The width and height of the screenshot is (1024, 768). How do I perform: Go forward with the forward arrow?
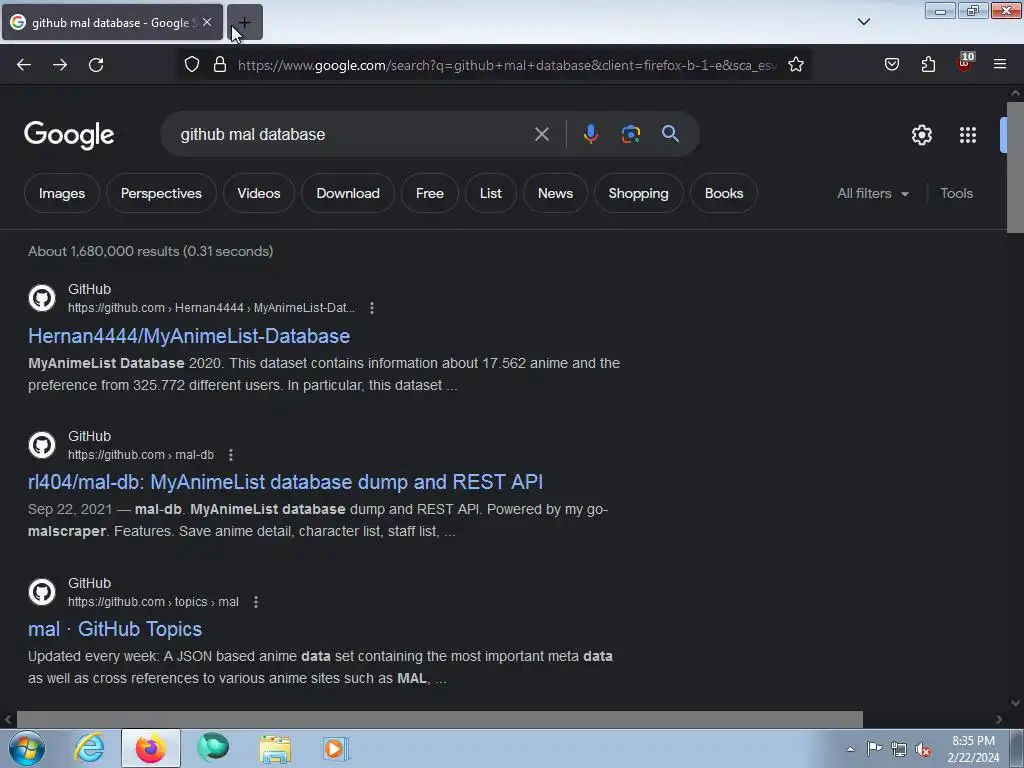pyautogui.click(x=60, y=65)
